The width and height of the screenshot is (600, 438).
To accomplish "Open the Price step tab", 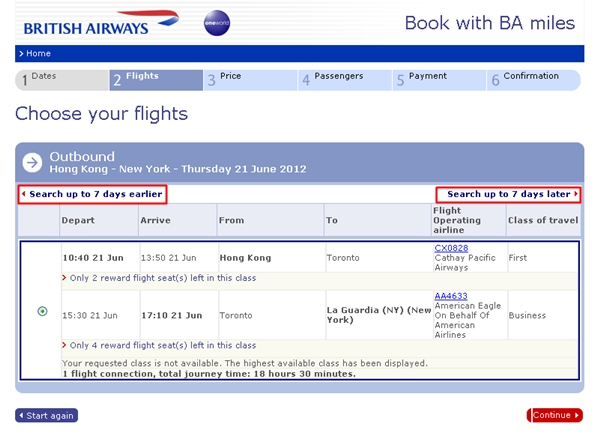I will click(x=251, y=80).
